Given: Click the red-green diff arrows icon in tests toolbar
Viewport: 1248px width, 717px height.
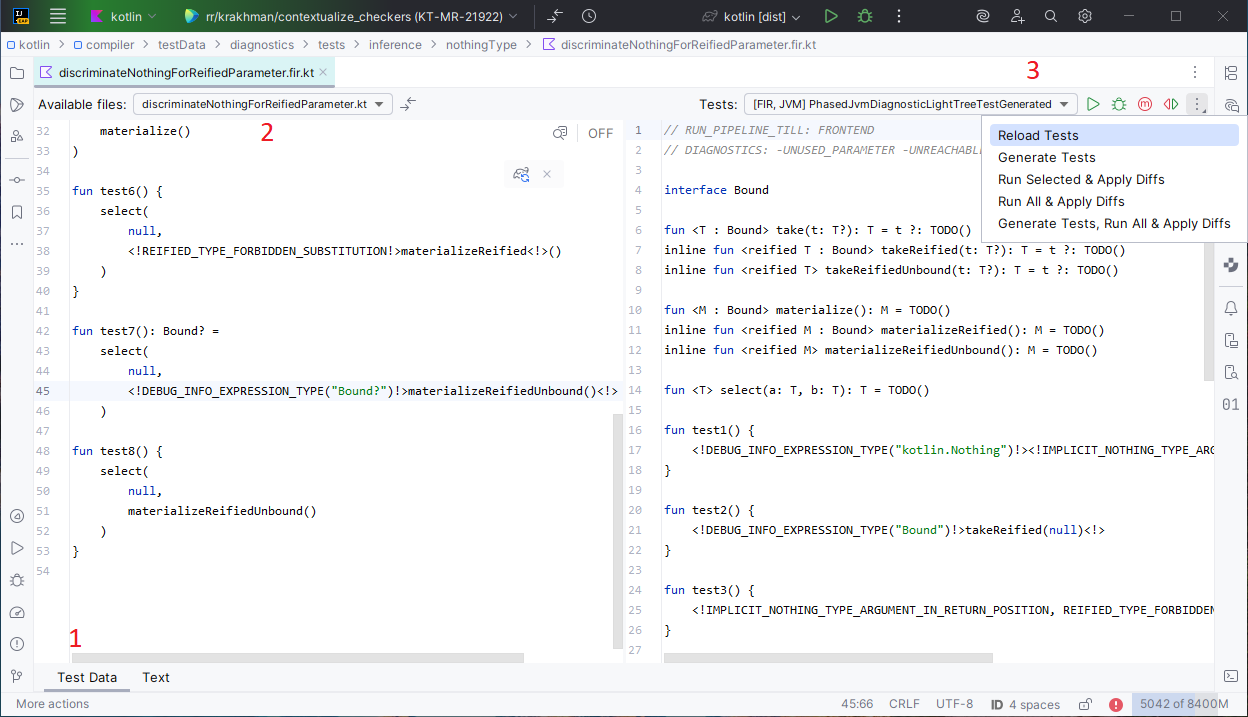Looking at the screenshot, I should [x=1171, y=104].
